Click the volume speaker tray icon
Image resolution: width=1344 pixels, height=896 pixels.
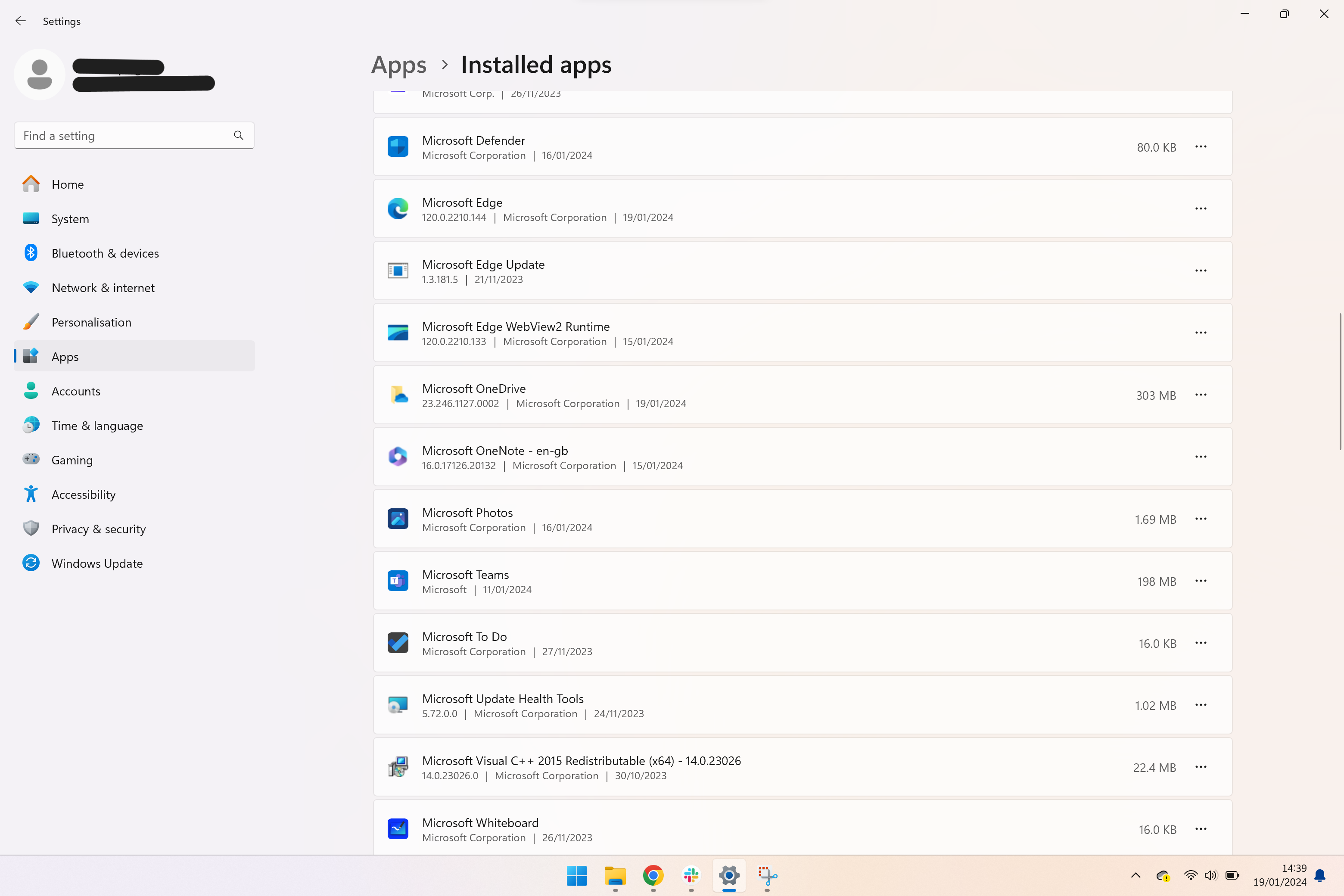1211,875
